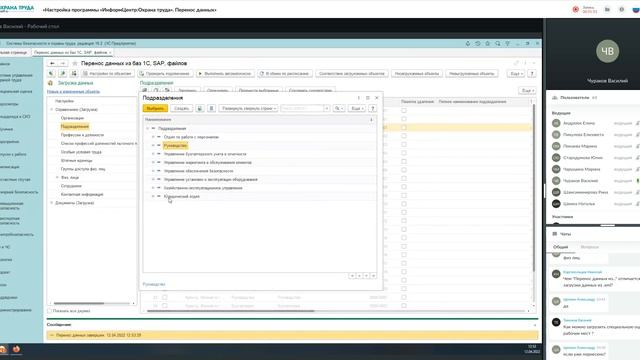Screen dimensions: 640x360
Task: Open 'Новые и измененные объекты' link
Action: point(73,92)
